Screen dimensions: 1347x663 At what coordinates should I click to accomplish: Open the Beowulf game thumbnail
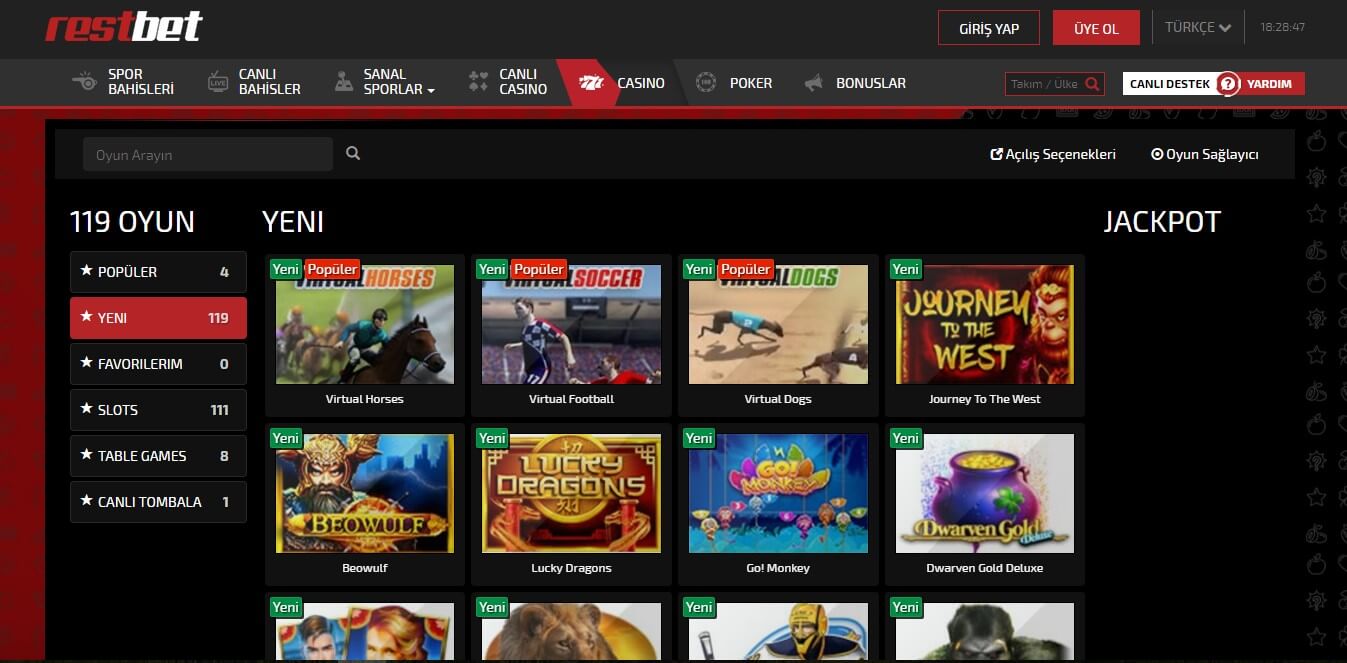tap(365, 493)
